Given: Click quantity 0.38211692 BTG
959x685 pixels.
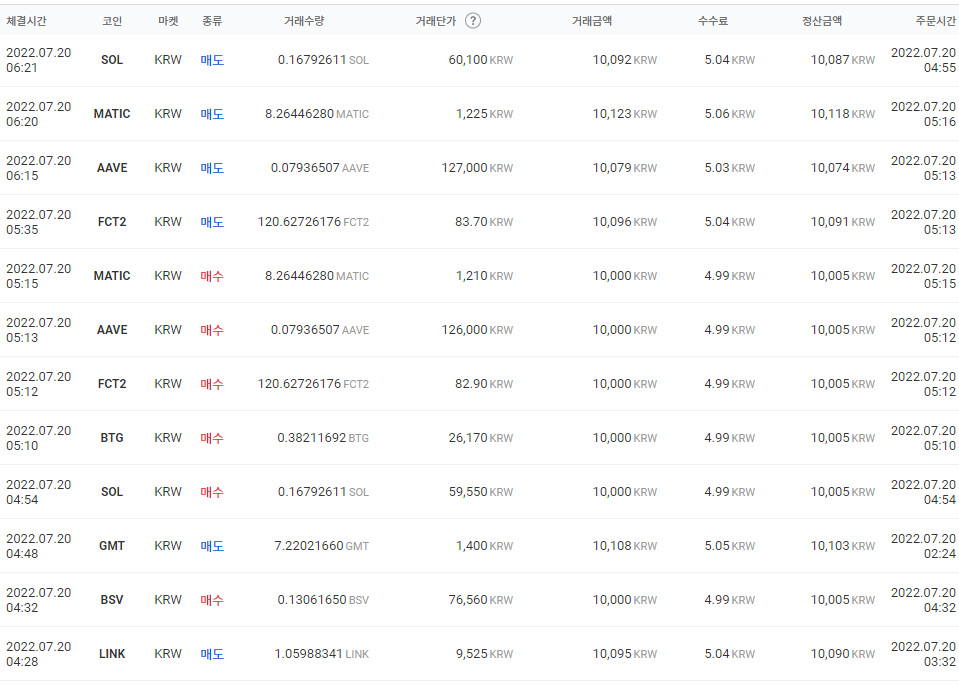Looking at the screenshot, I should 323,437.
